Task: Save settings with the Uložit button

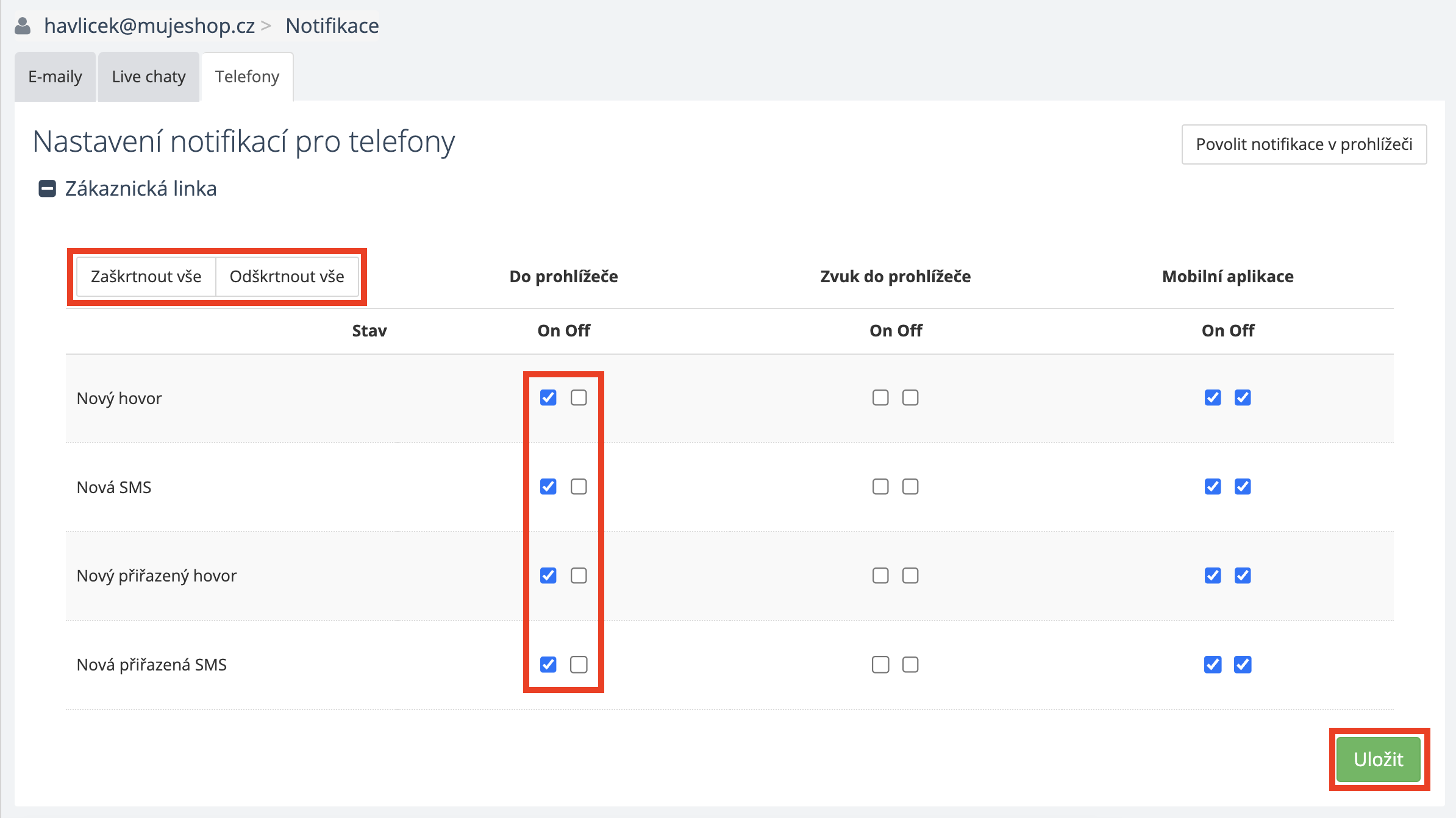Action: [x=1378, y=759]
